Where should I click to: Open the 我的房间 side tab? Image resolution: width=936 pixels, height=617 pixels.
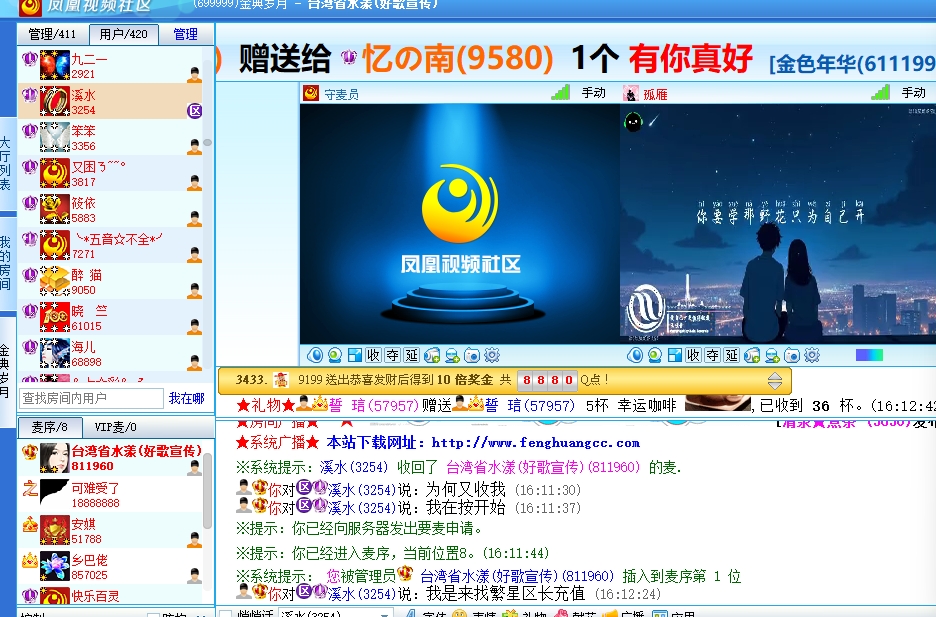5,263
